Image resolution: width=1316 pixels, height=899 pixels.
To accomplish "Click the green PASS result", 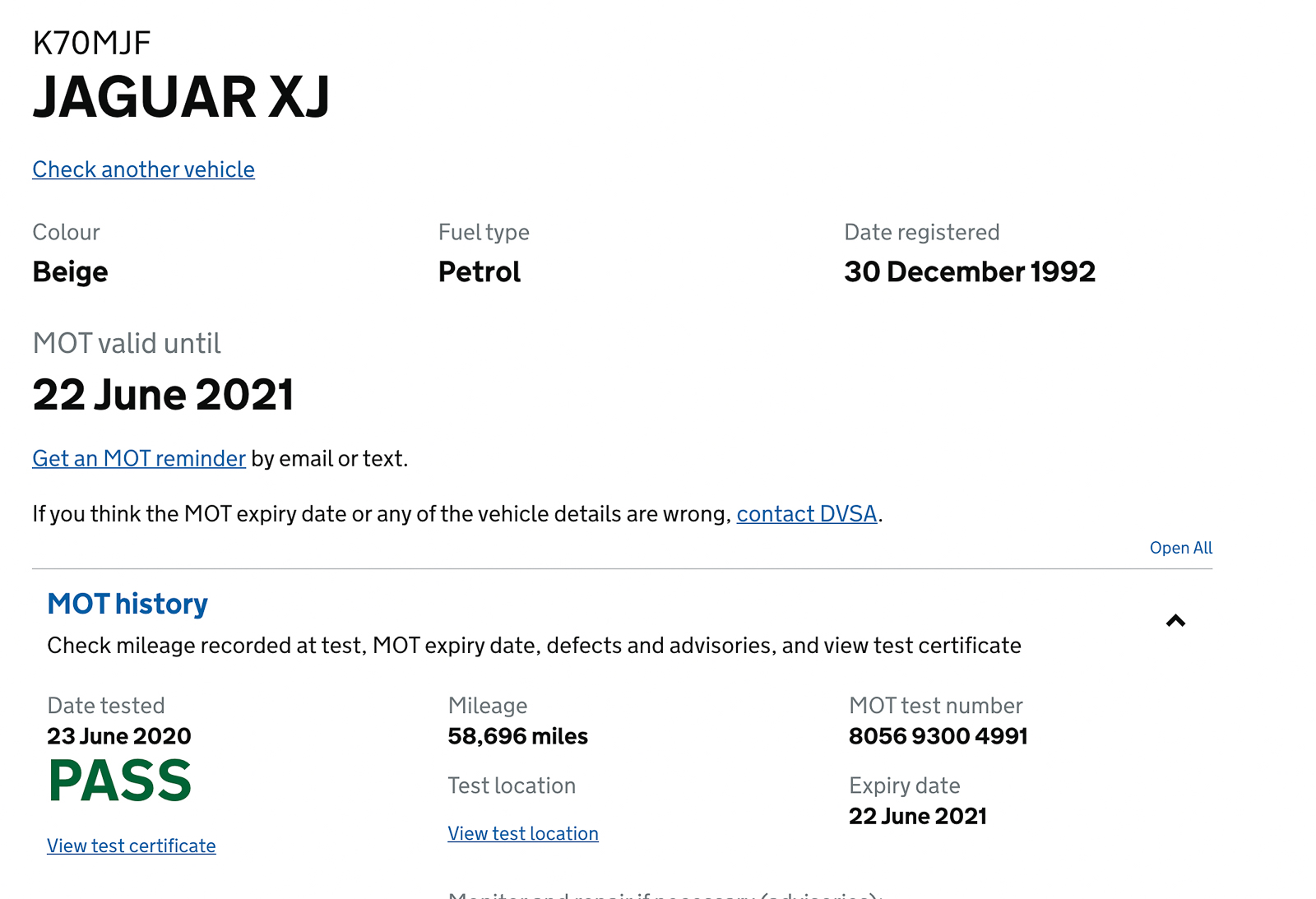I will point(120,781).
